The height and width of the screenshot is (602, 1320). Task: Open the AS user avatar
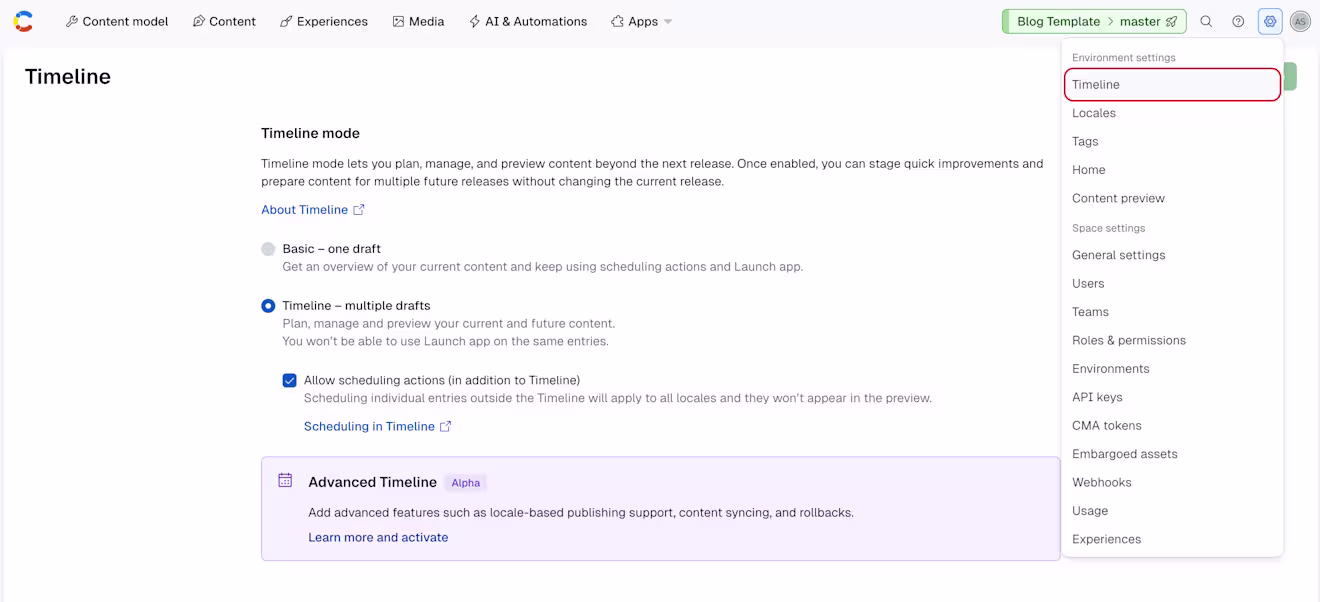[x=1300, y=21]
